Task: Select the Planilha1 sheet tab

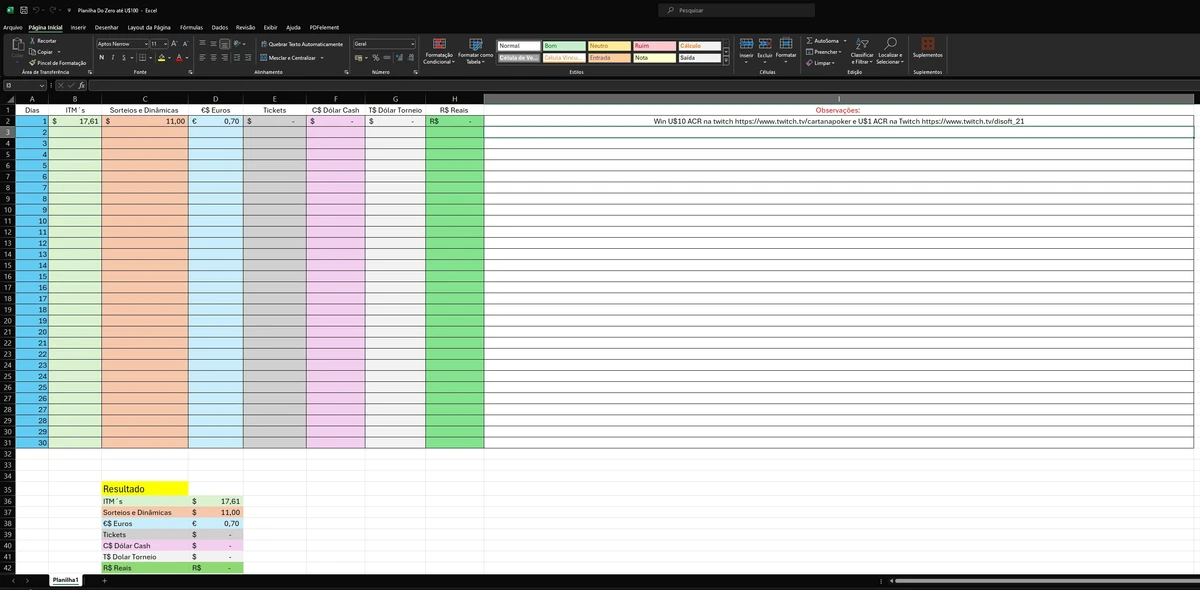Action: (66, 580)
